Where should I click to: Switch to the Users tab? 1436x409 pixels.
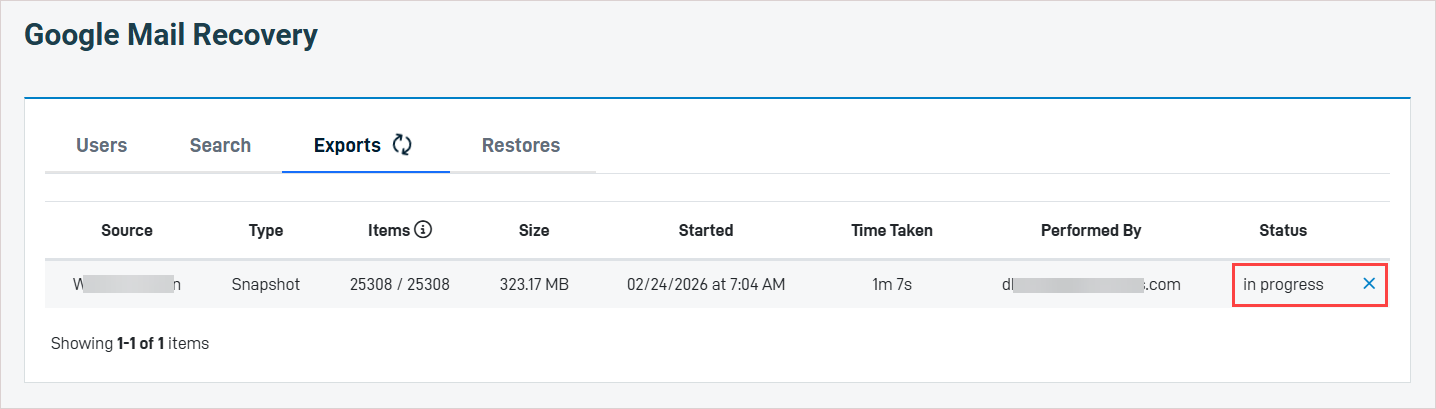coord(102,146)
